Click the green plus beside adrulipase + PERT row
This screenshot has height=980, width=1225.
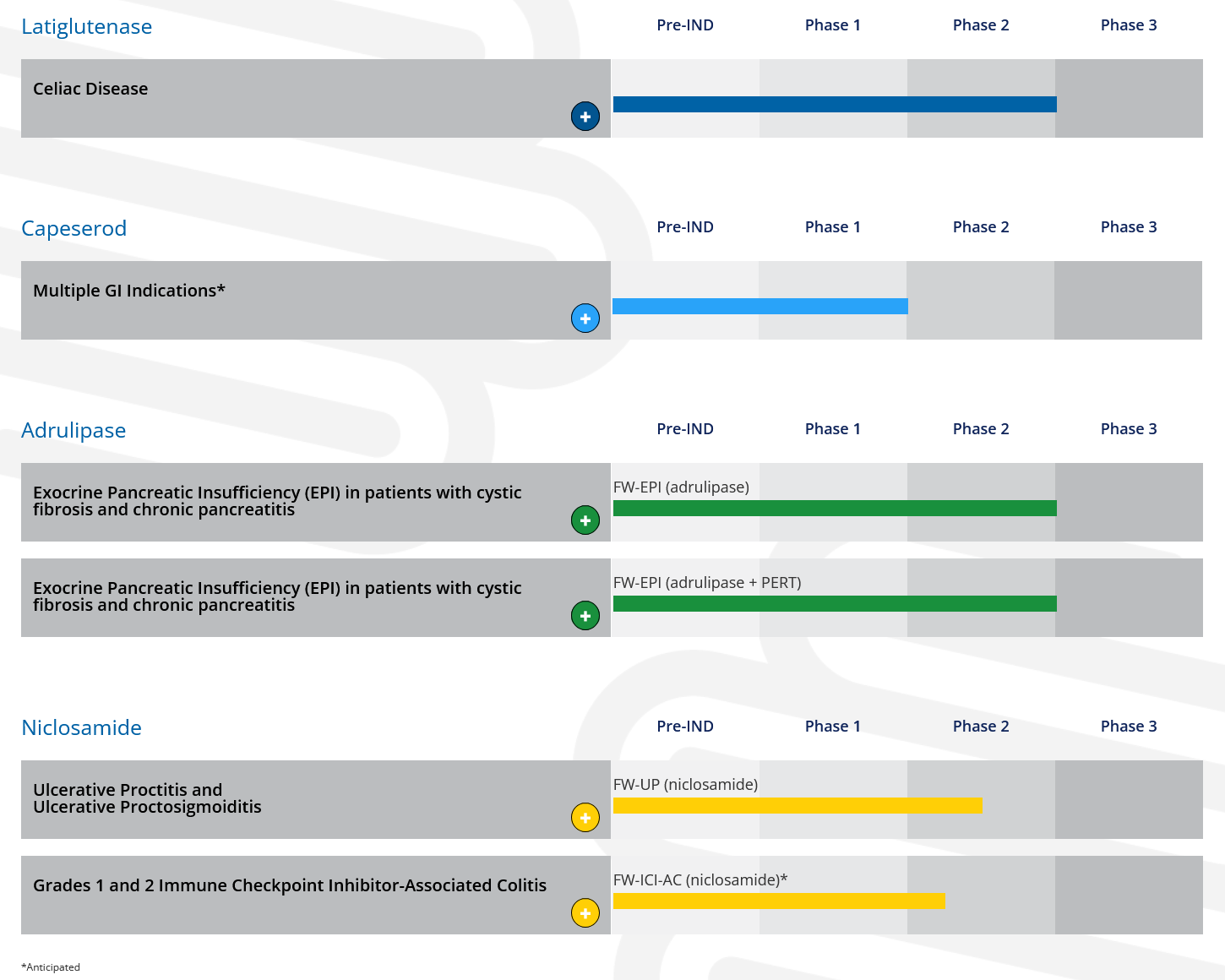pyautogui.click(x=585, y=616)
